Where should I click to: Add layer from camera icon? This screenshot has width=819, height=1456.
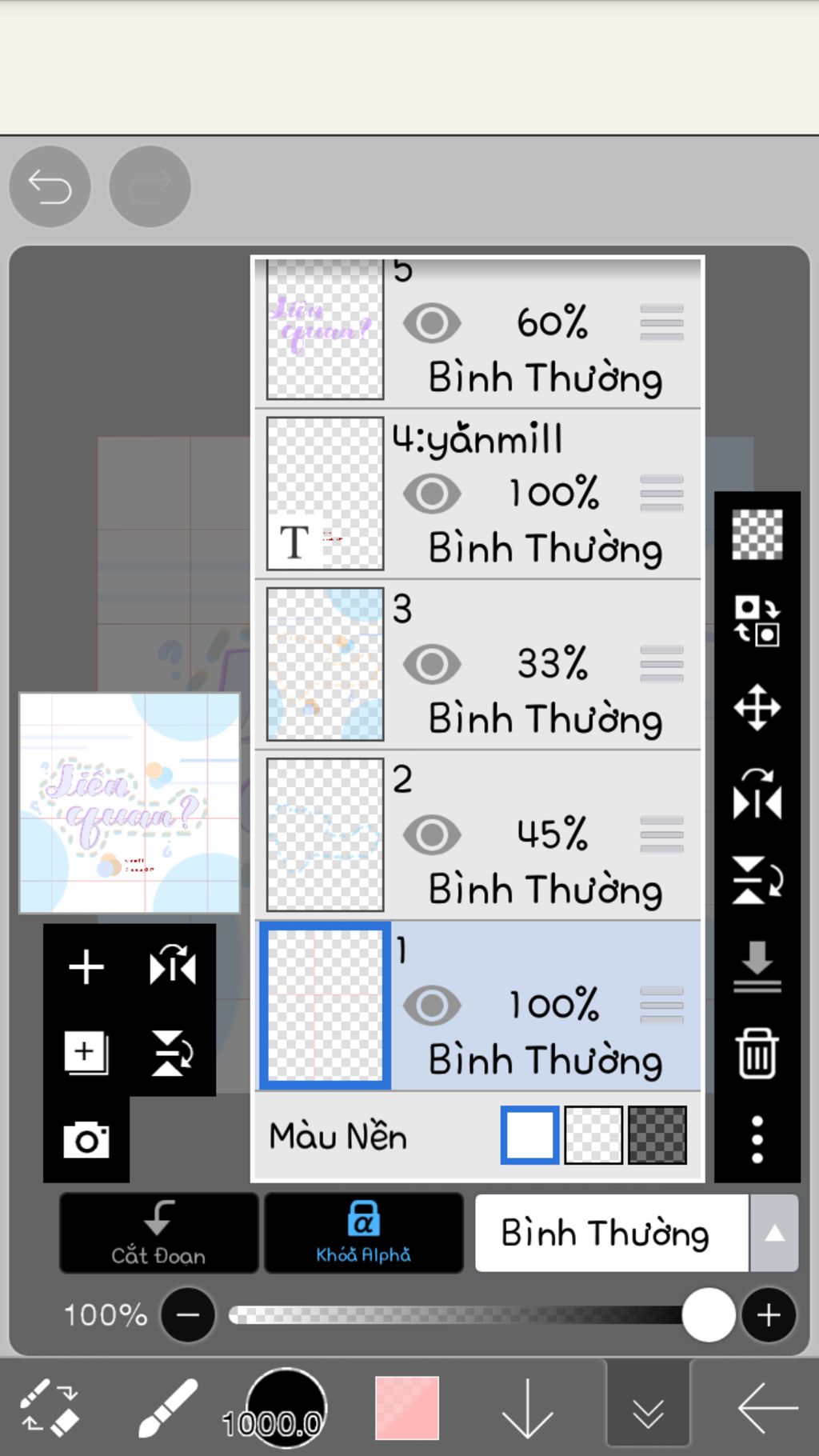pos(86,1139)
